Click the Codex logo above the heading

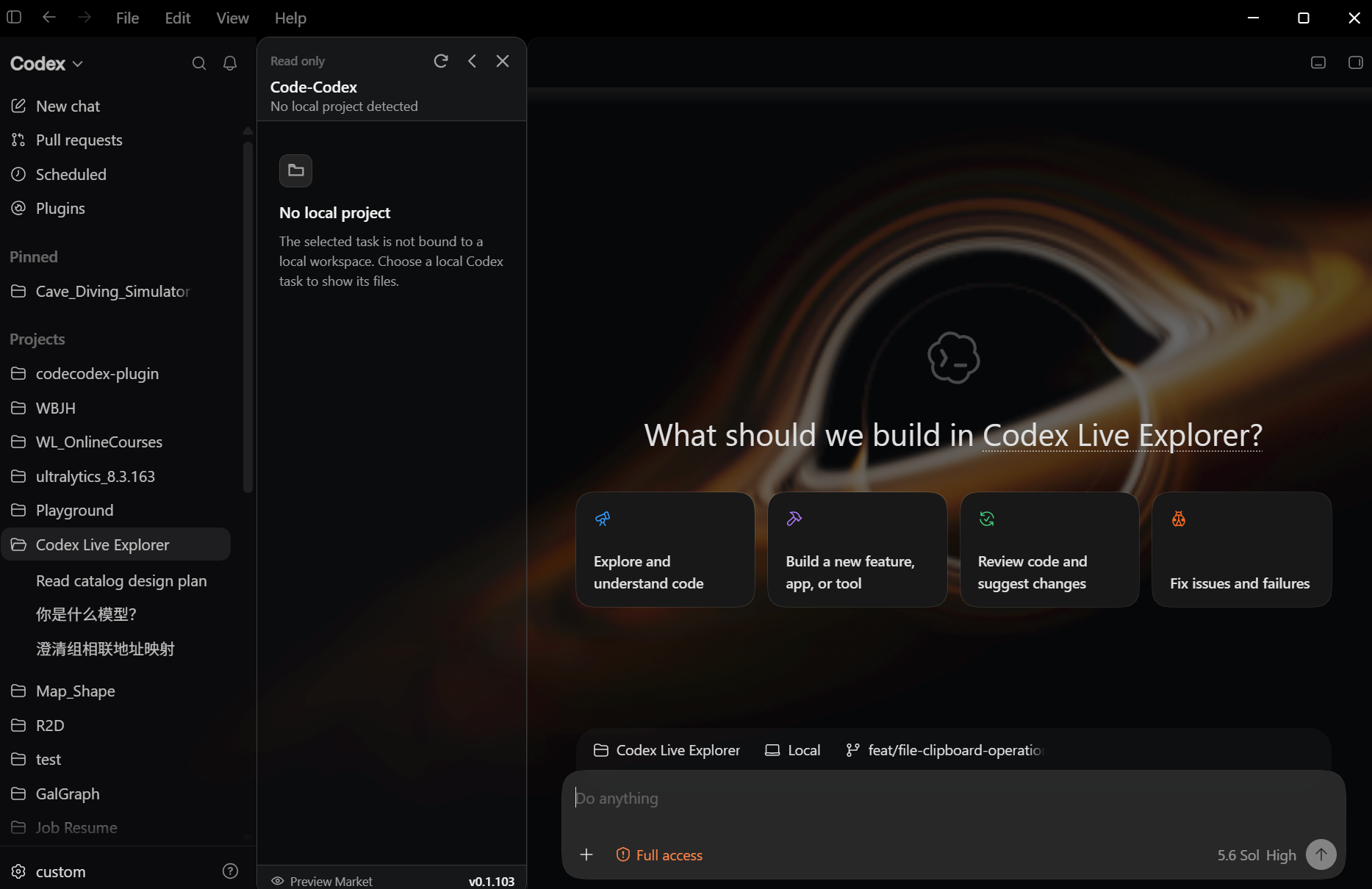pyautogui.click(x=954, y=358)
